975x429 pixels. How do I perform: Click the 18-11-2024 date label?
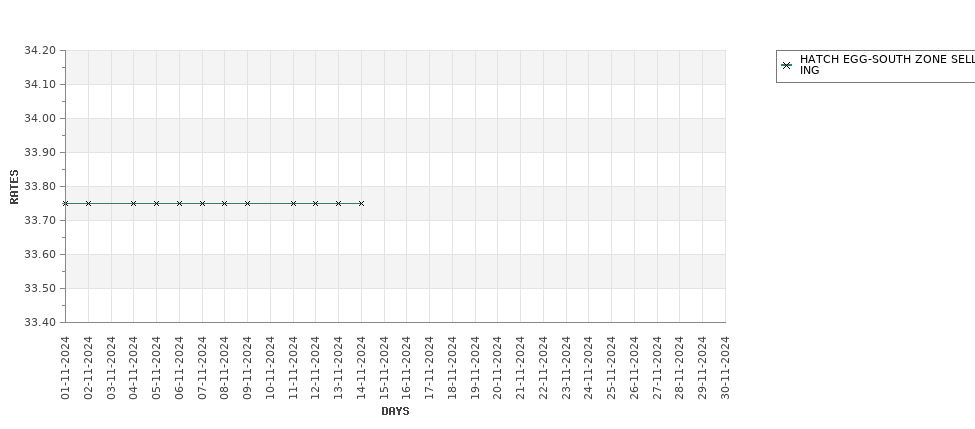[452, 367]
